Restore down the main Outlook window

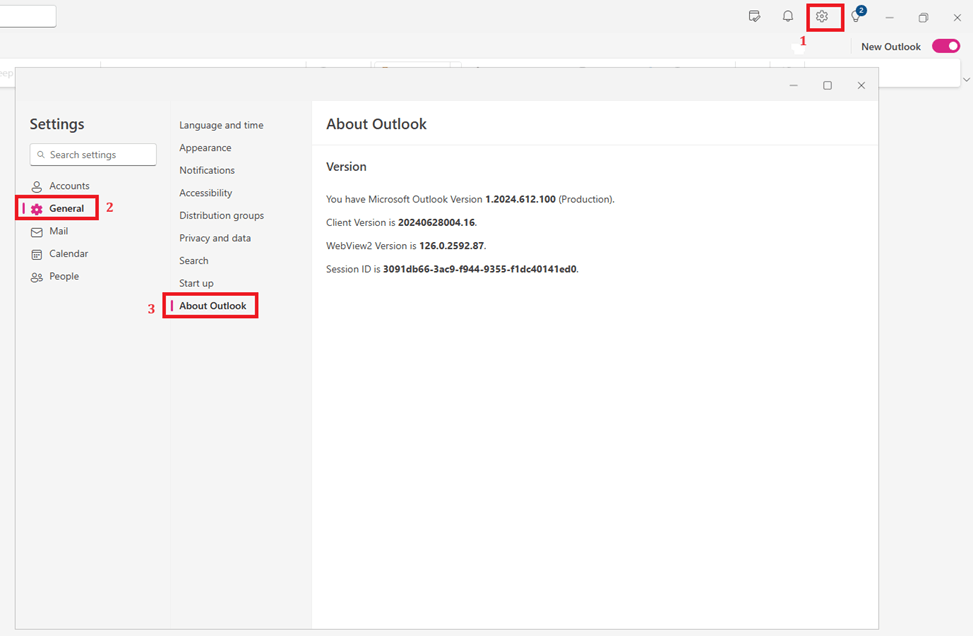tap(923, 17)
